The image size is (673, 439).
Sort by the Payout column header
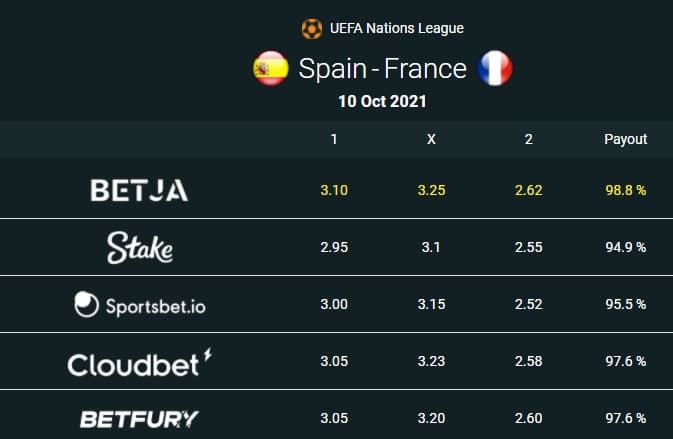point(625,139)
